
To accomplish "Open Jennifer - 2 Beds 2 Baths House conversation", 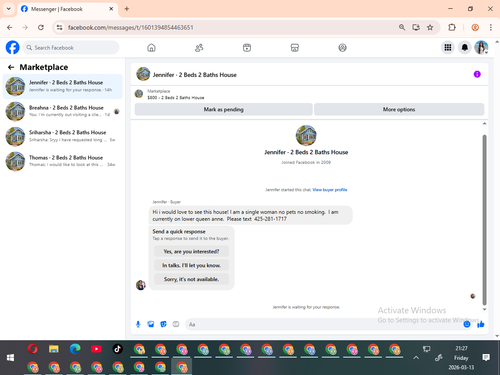I will coord(63,86).
